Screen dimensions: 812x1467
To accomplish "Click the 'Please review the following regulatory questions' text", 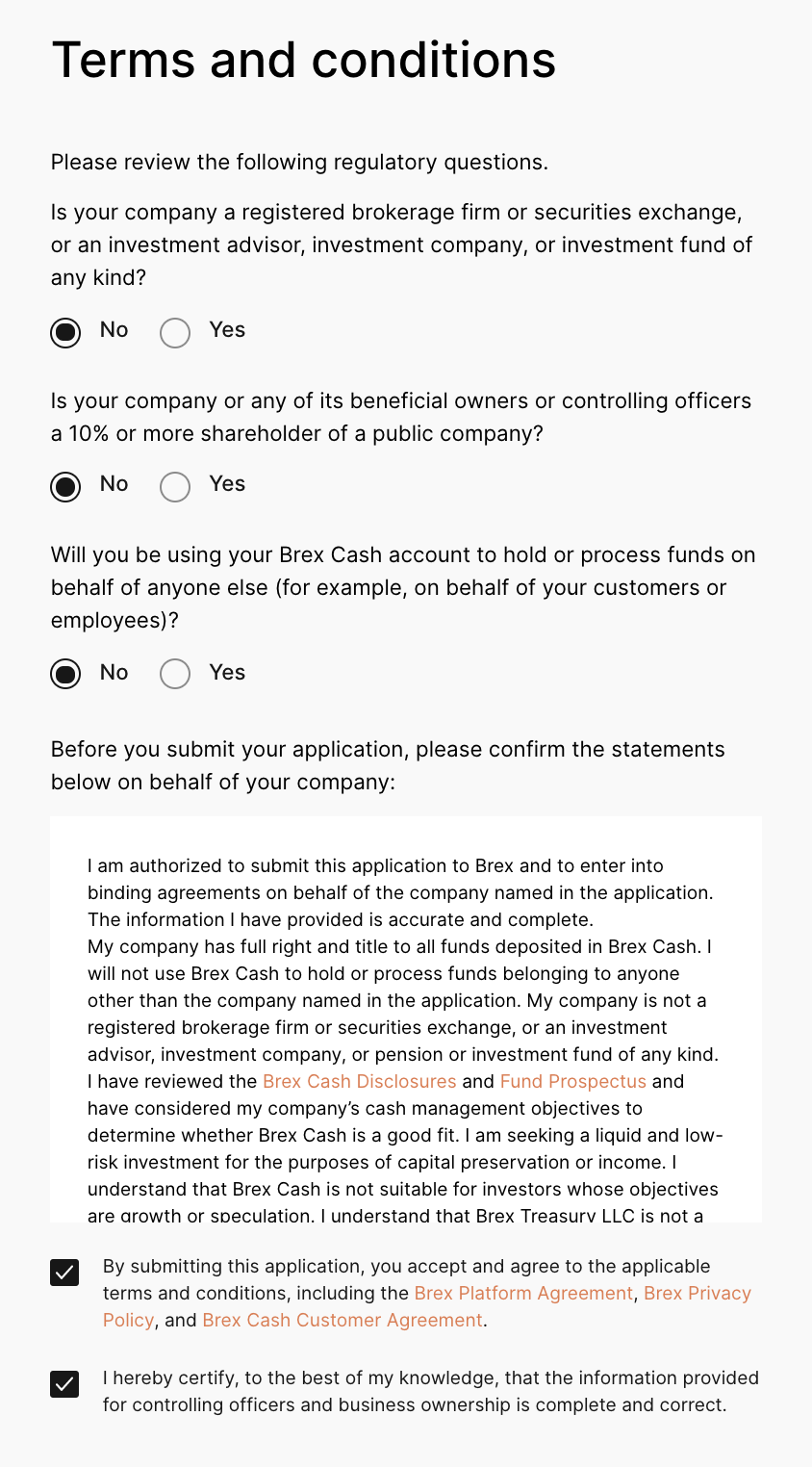I will 299,162.
